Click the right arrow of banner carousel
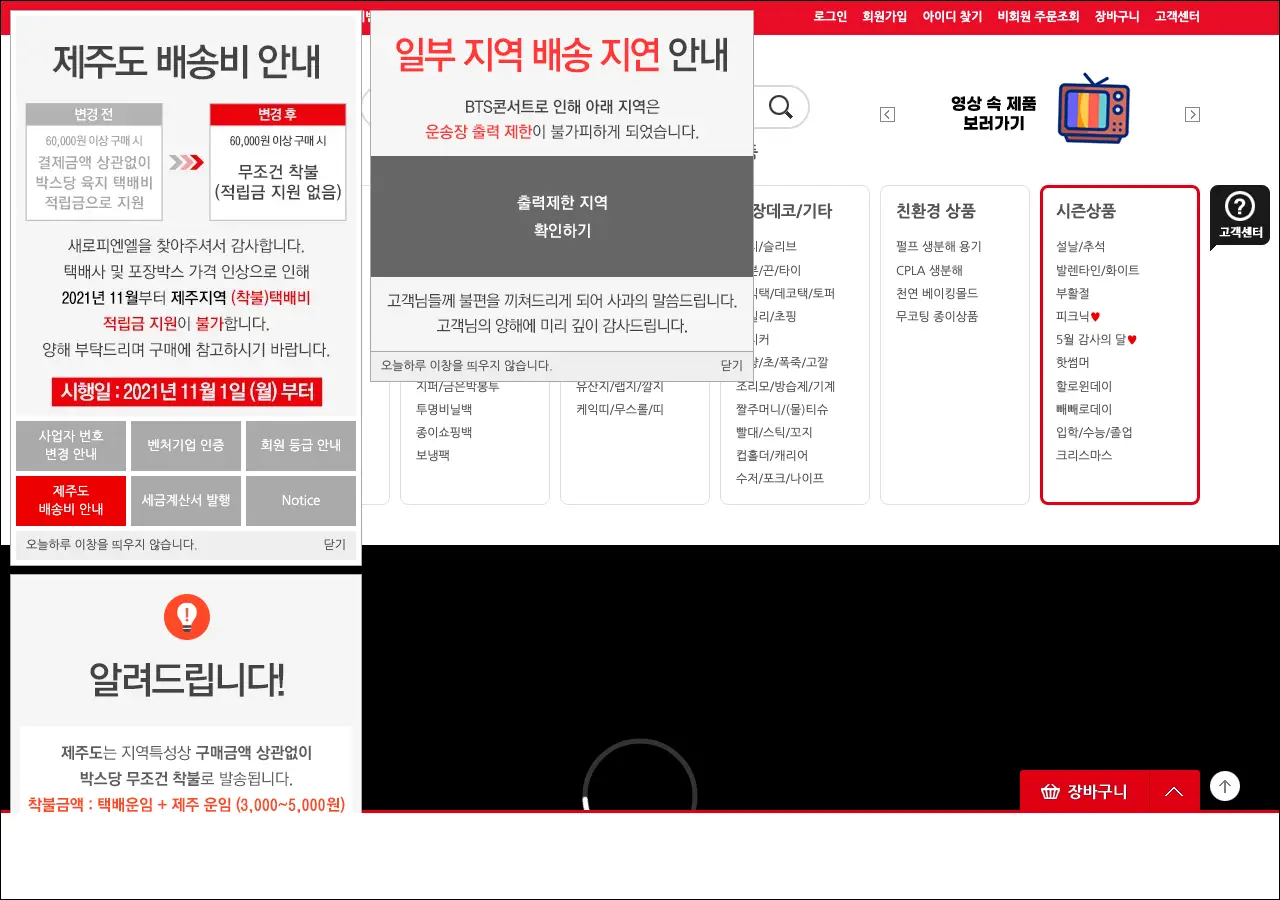The width and height of the screenshot is (1280, 900). 1192,115
